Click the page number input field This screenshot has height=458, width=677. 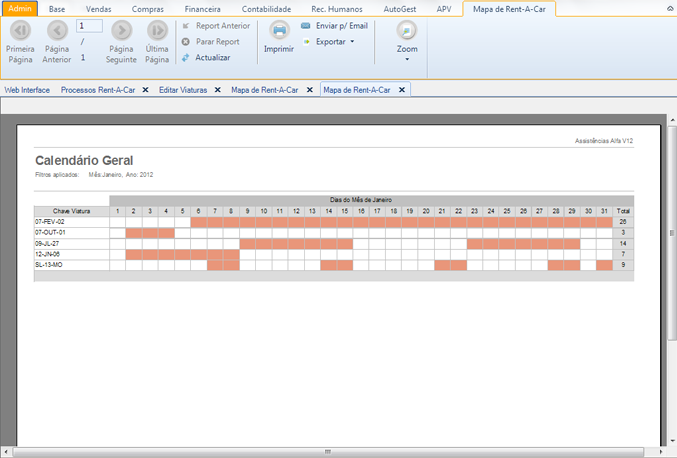pyautogui.click(x=89, y=25)
